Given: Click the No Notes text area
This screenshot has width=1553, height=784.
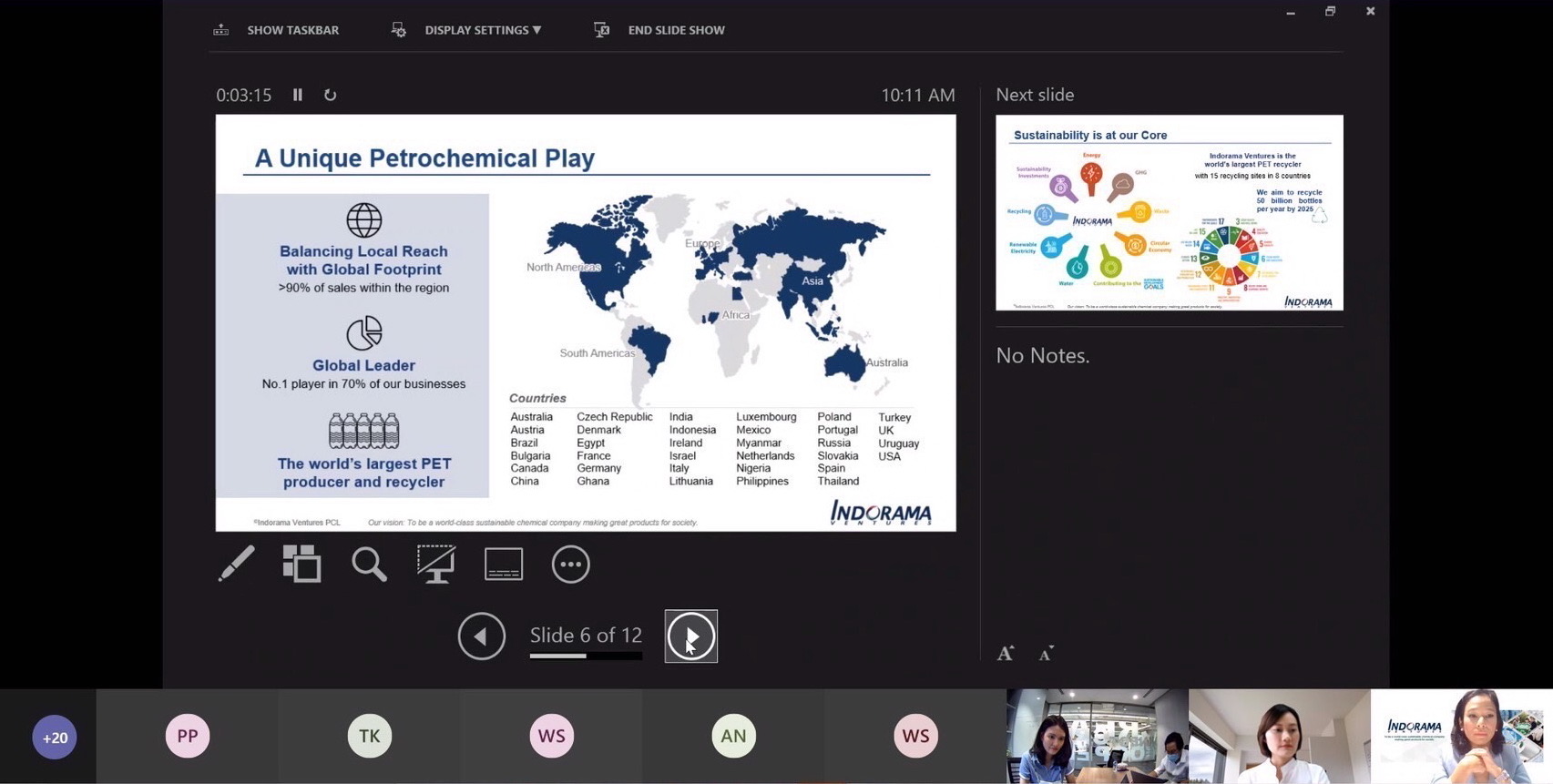Looking at the screenshot, I should click(1043, 355).
